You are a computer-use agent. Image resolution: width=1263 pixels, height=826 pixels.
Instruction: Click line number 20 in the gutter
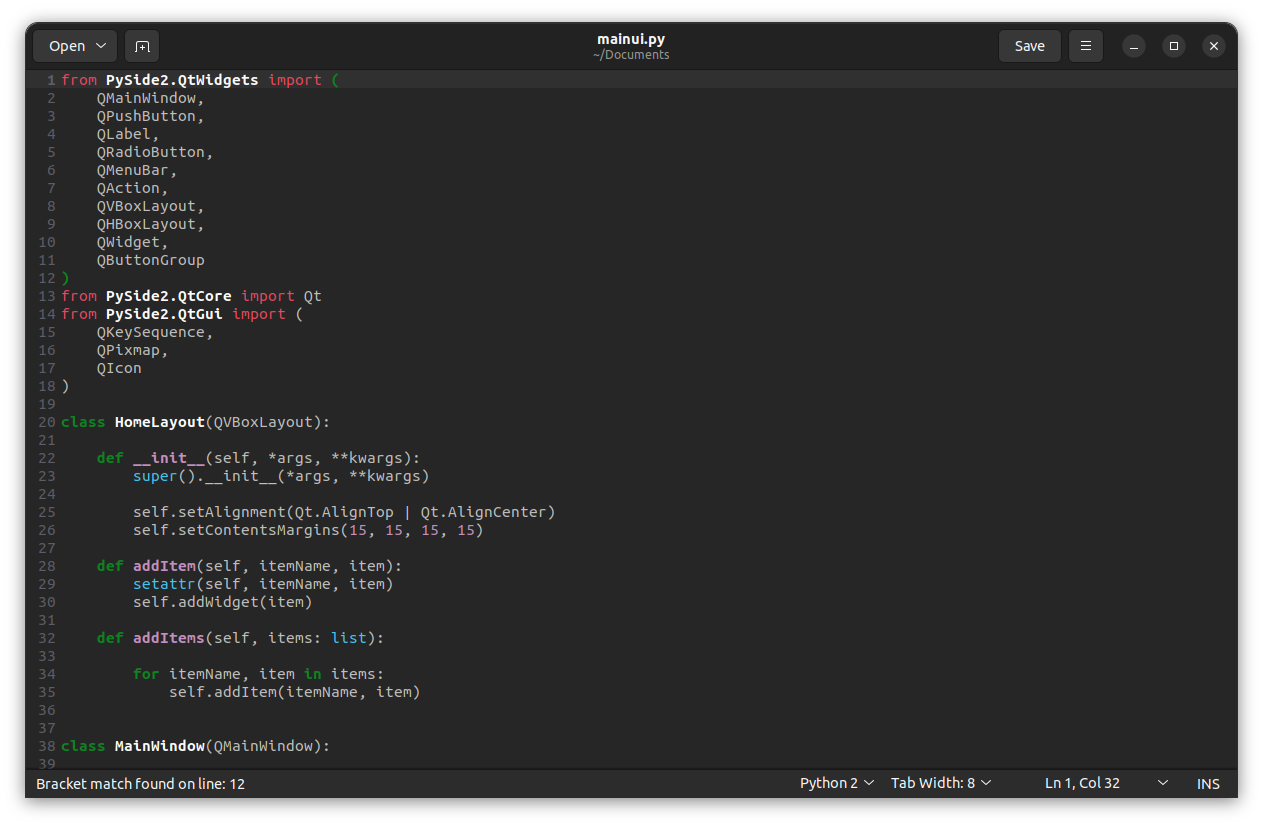point(47,422)
